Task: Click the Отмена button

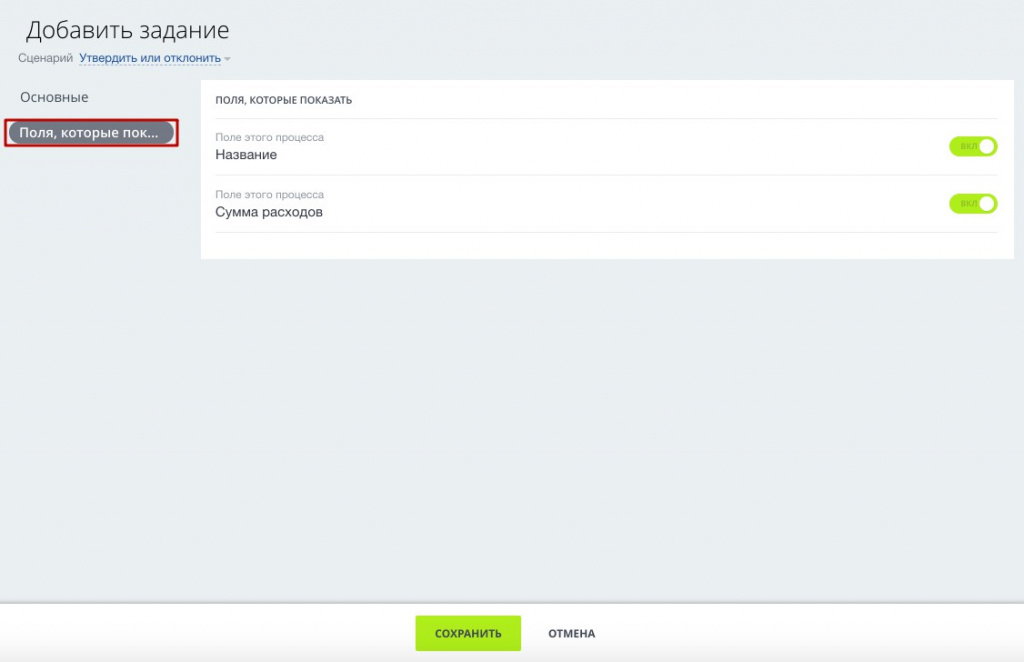Action: click(571, 633)
